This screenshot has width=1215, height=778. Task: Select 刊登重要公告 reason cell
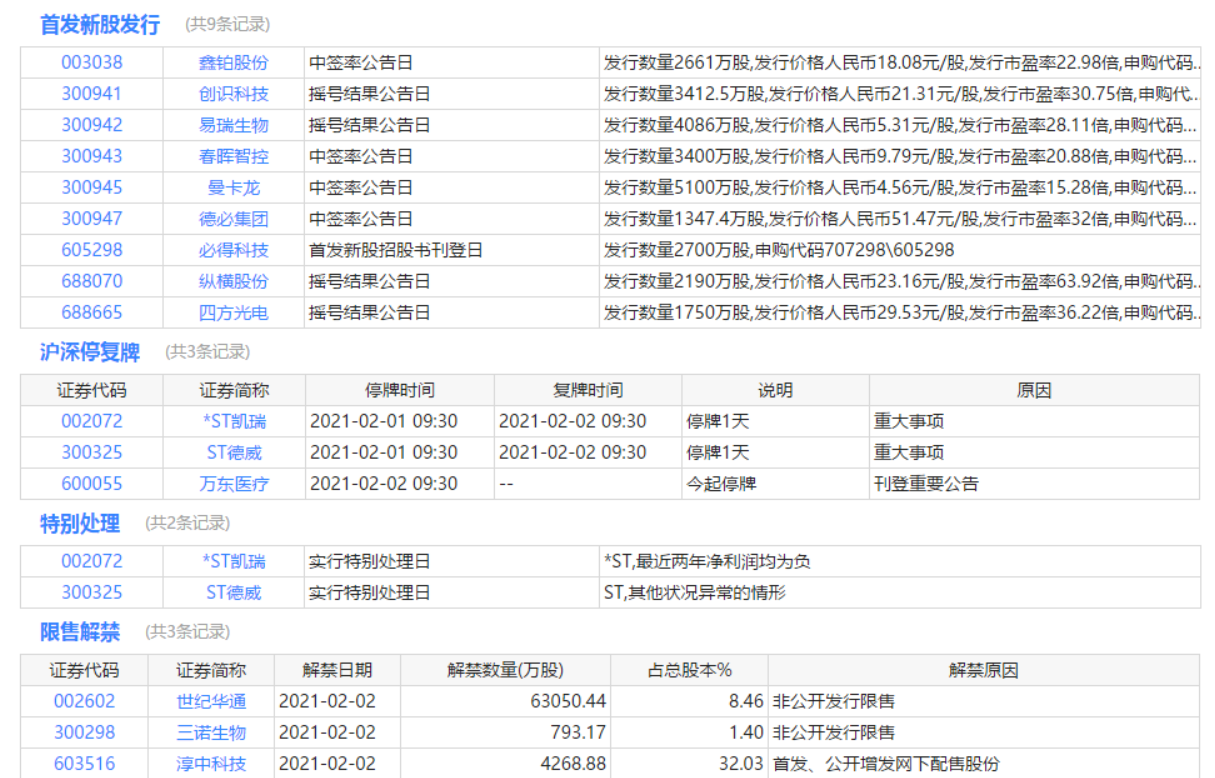click(x=1034, y=484)
